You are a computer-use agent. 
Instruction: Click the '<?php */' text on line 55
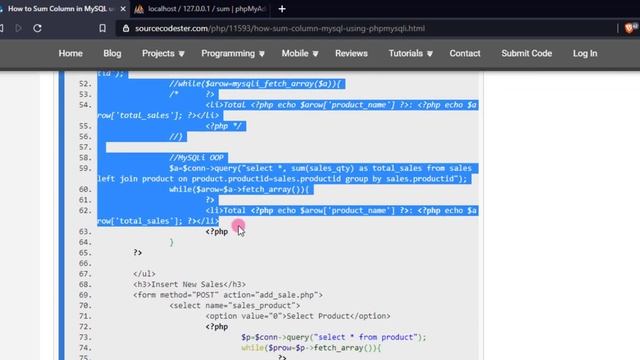(224, 126)
